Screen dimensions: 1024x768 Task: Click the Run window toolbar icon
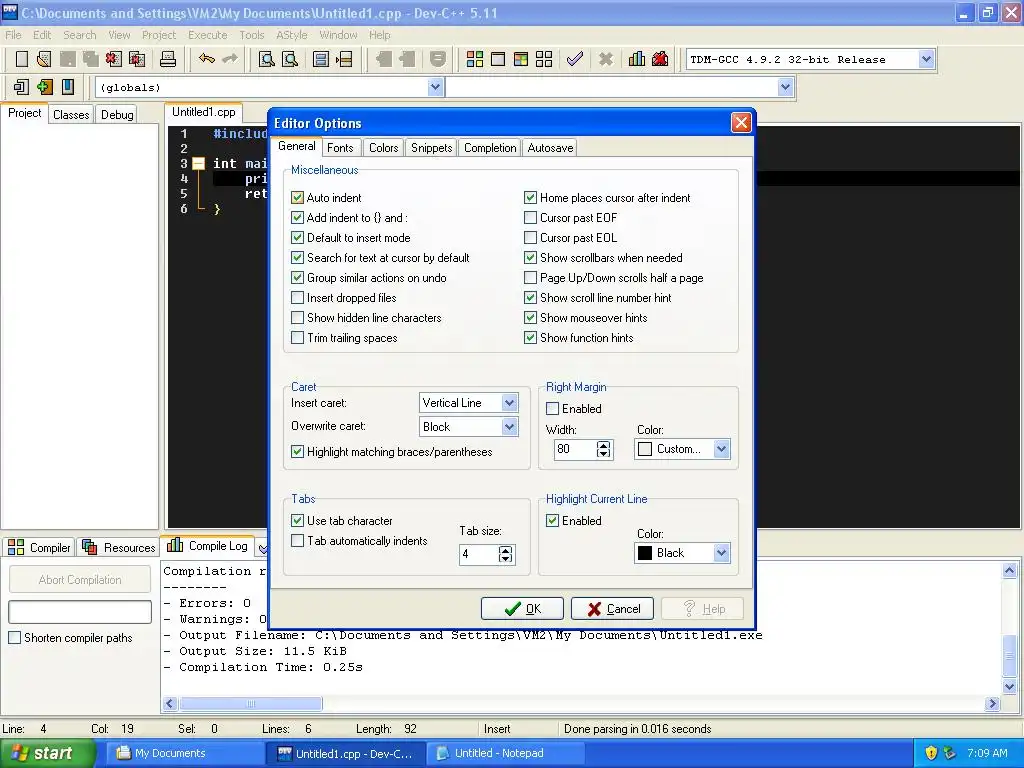coord(498,59)
